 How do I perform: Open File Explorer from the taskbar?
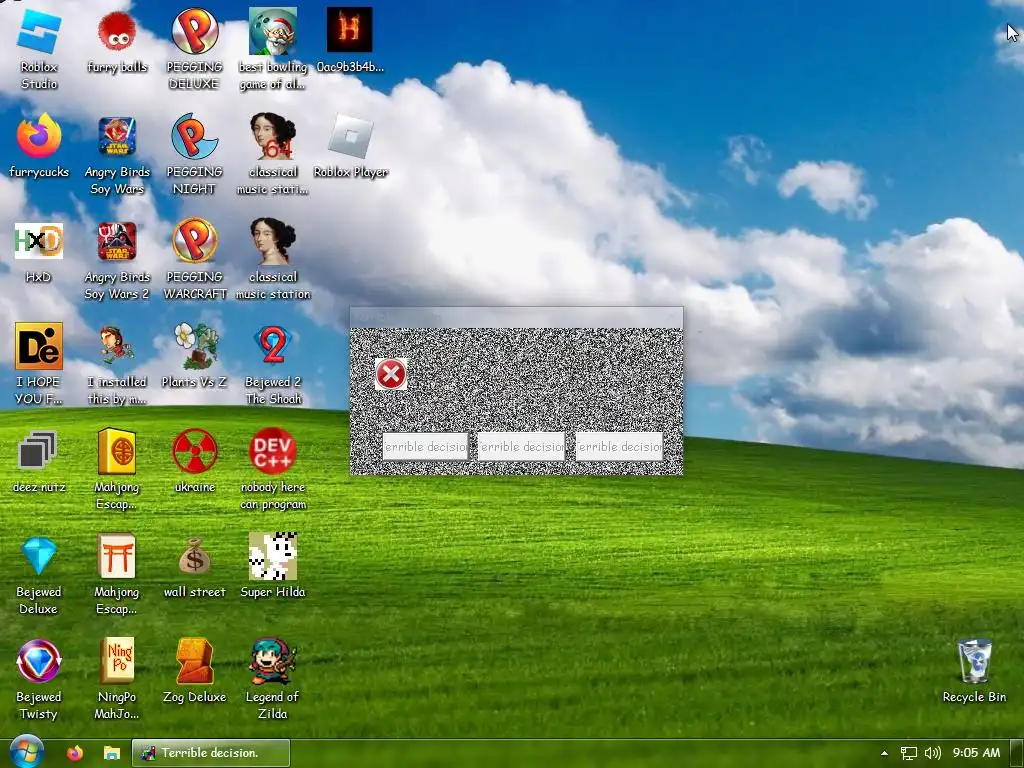pos(112,753)
